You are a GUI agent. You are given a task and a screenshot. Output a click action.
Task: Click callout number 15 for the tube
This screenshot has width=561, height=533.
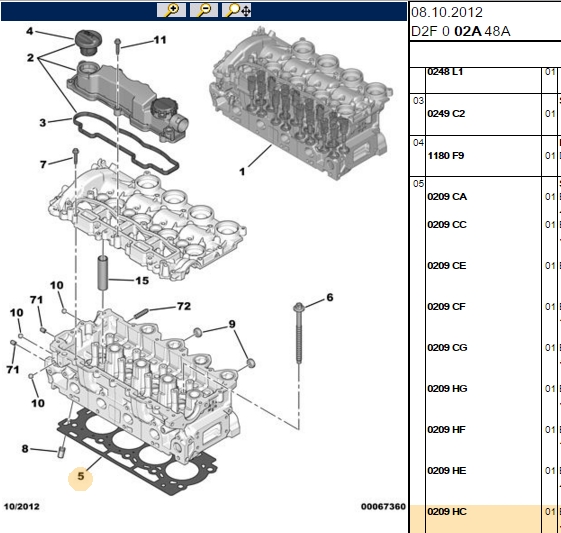(142, 280)
